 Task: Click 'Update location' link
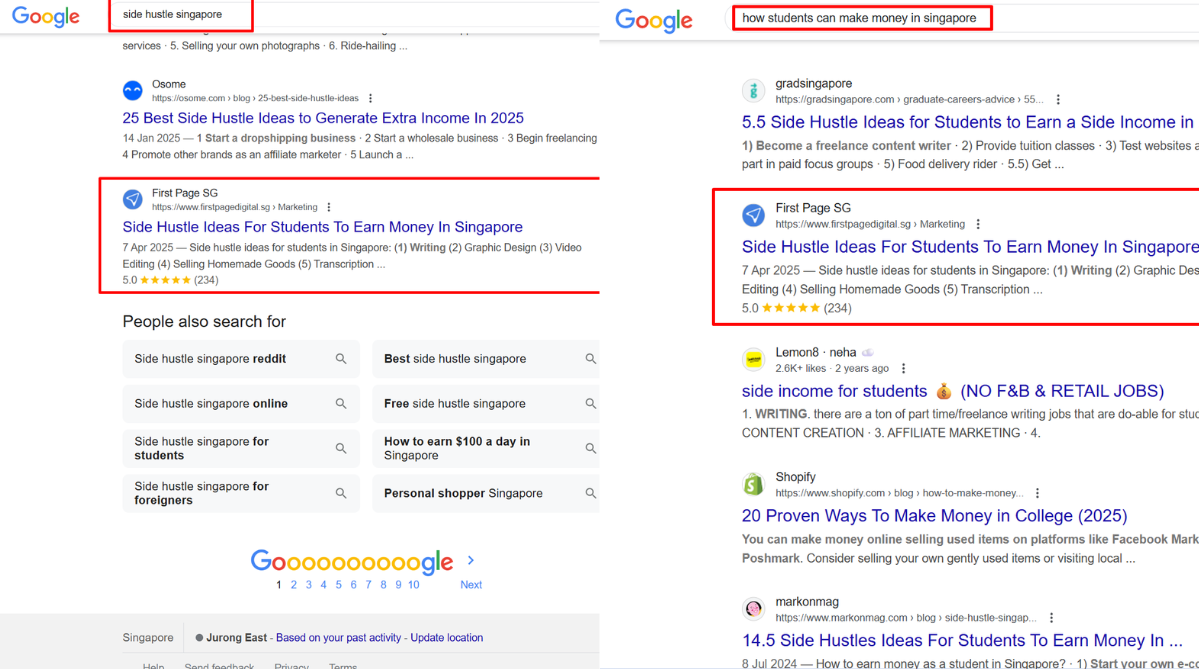coord(447,638)
